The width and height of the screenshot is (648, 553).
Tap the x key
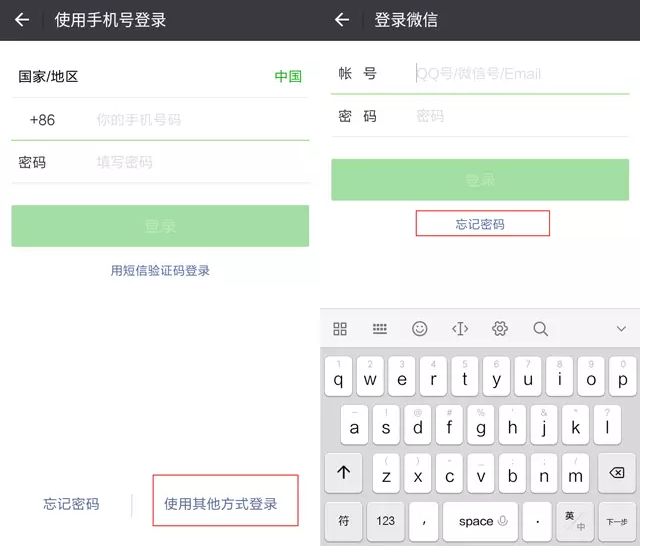[x=418, y=473]
